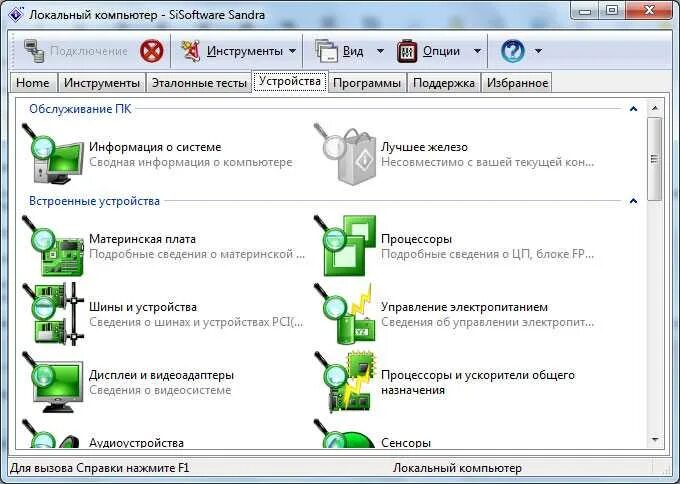Select the Устройства tab
The width and height of the screenshot is (680, 484).
coord(290,82)
